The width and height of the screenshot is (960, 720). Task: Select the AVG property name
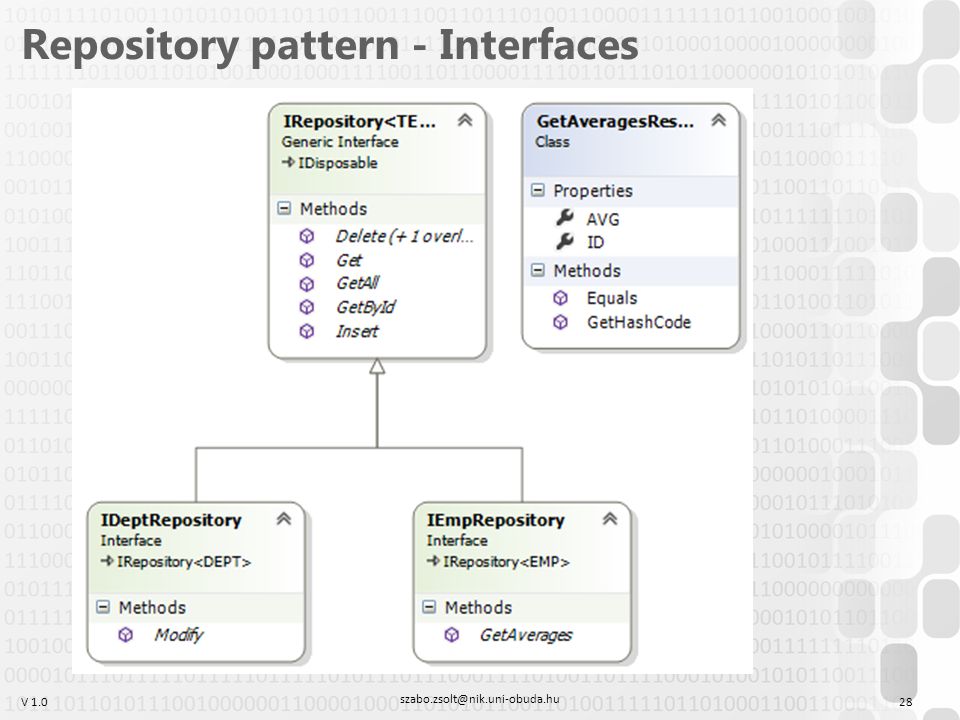pyautogui.click(x=603, y=219)
